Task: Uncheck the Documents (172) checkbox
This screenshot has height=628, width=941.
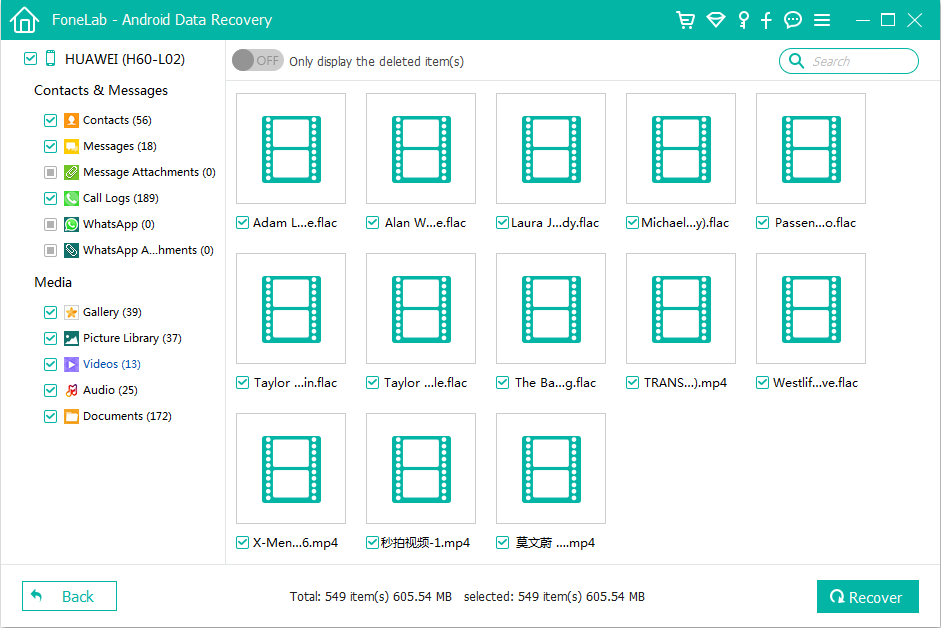Action: point(50,416)
